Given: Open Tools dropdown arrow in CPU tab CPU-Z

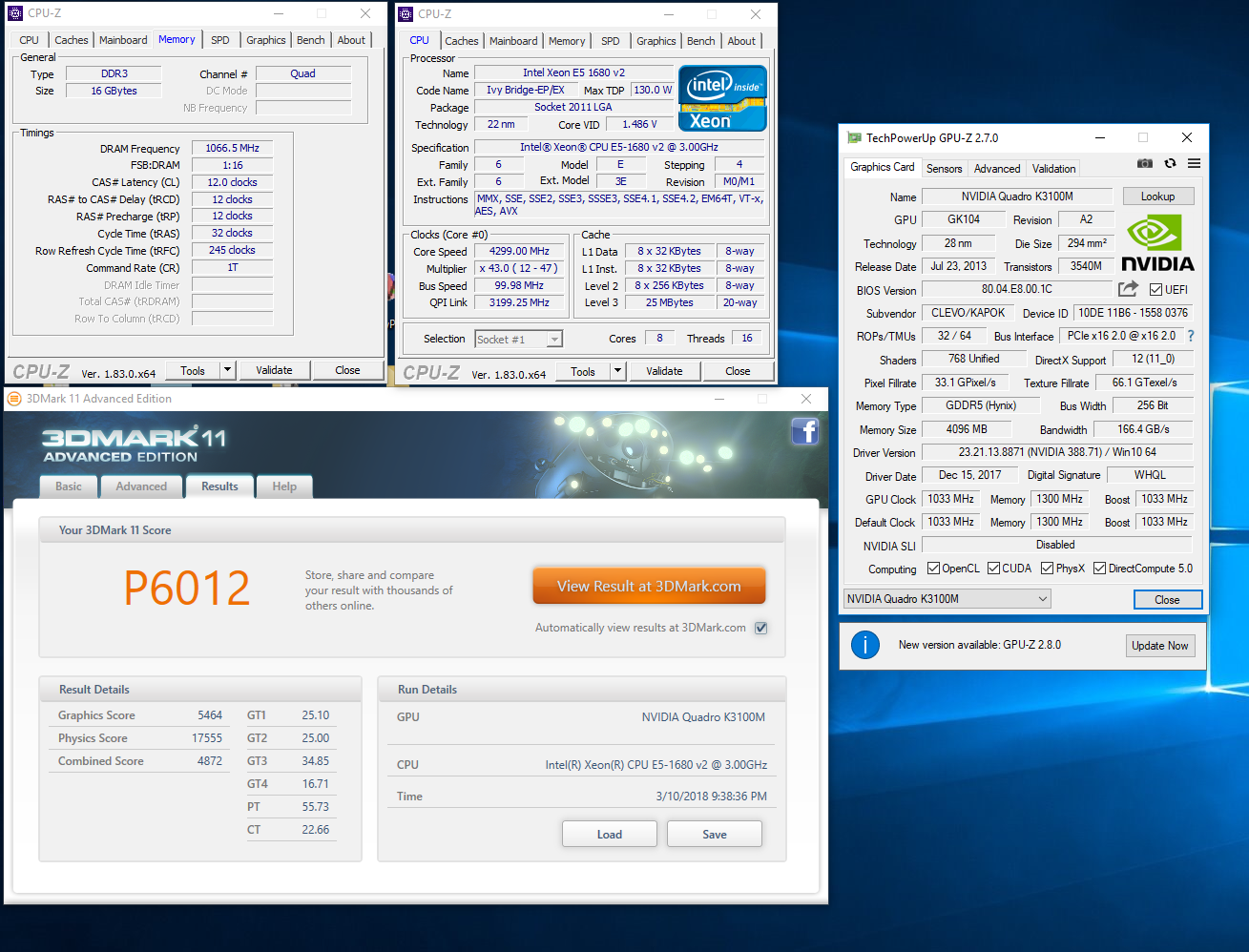Looking at the screenshot, I should coord(617,371).
